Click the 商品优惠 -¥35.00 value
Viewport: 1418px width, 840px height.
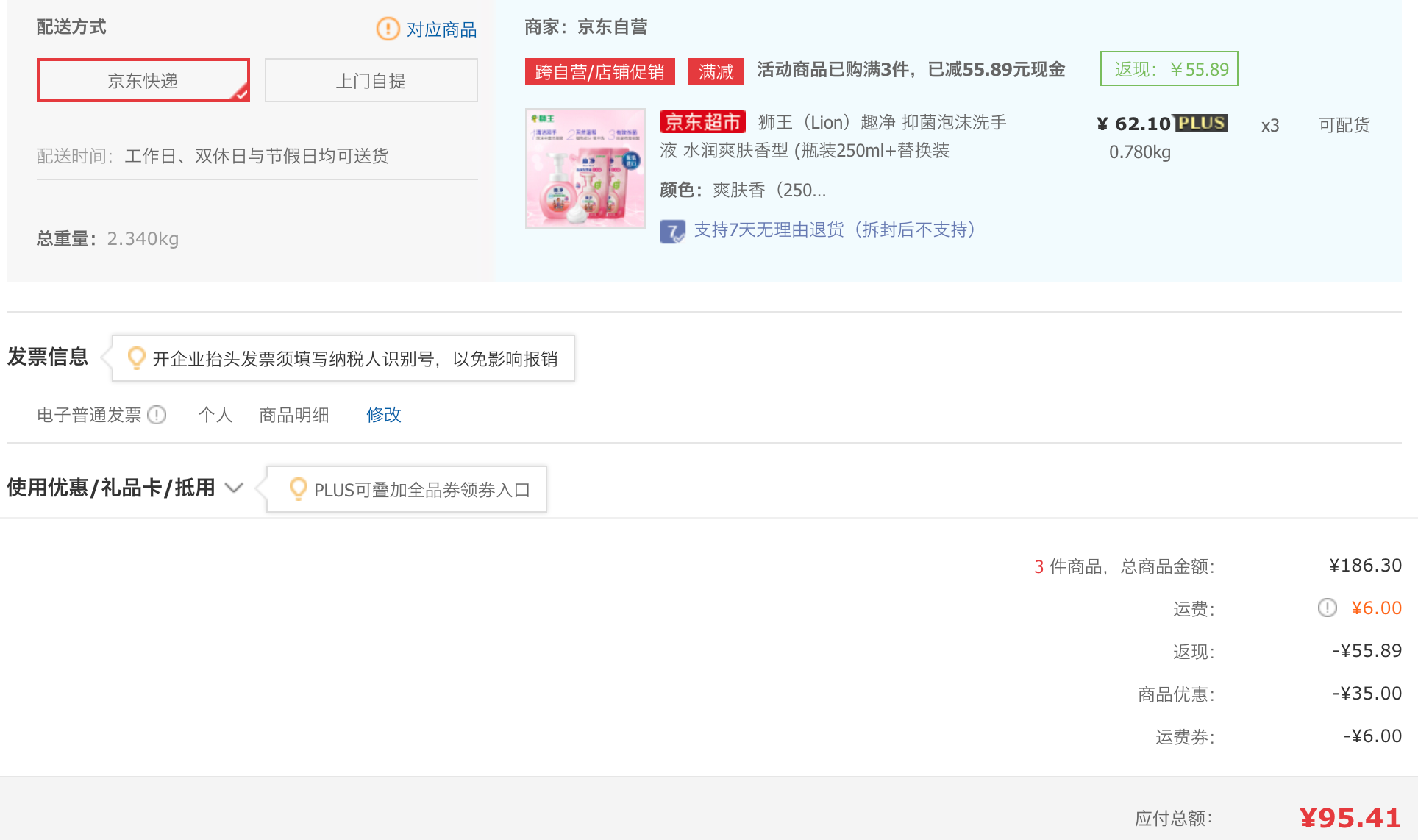[1367, 694]
